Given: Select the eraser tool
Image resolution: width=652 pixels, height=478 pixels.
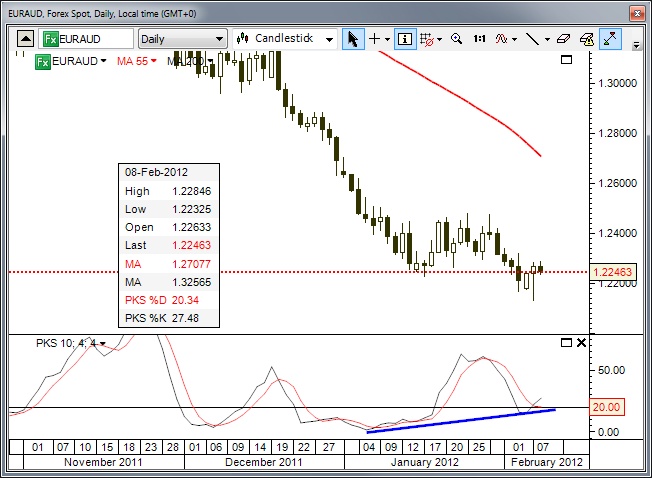Looking at the screenshot, I should [563, 39].
